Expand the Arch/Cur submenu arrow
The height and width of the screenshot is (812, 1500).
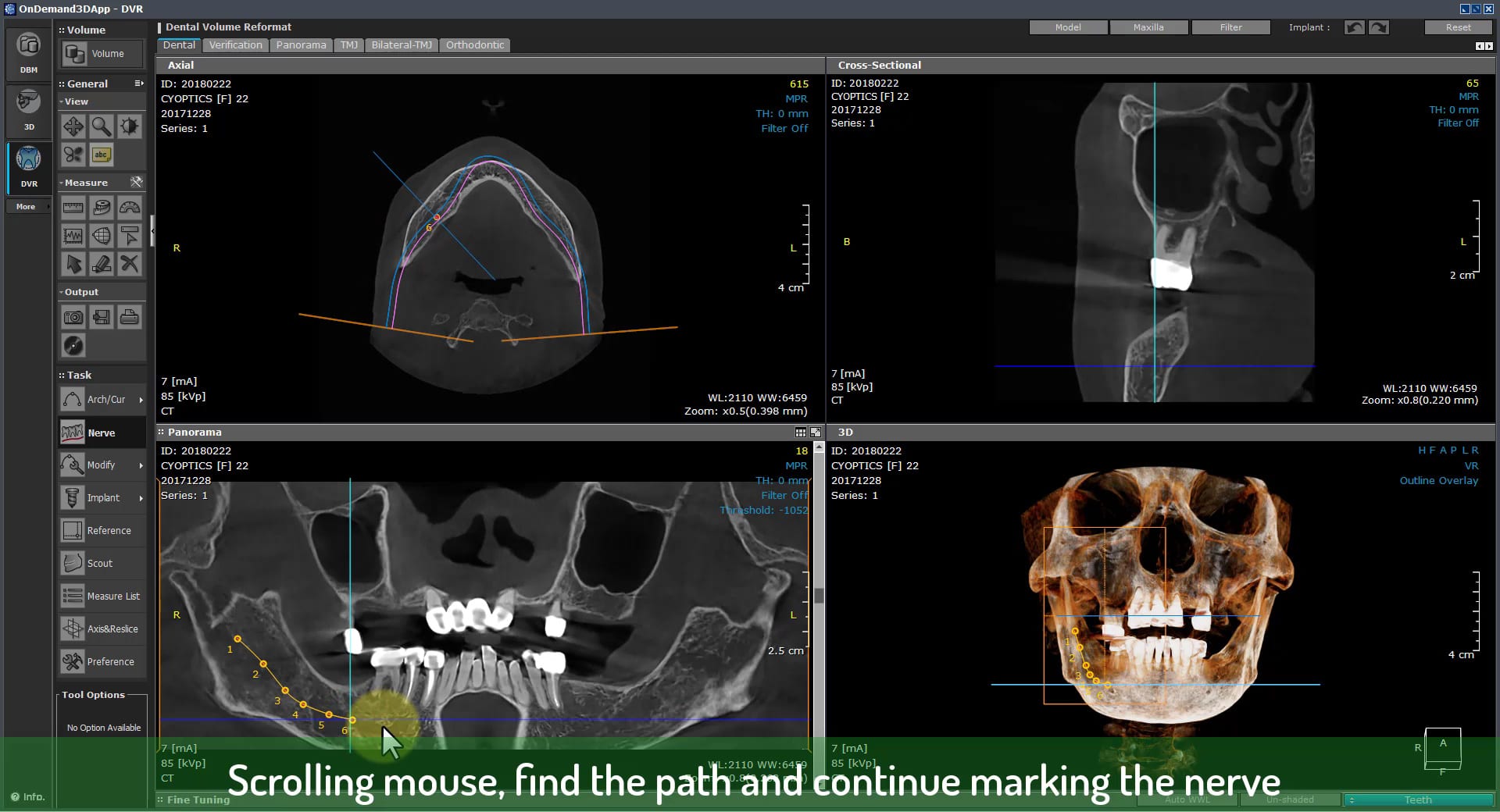141,400
